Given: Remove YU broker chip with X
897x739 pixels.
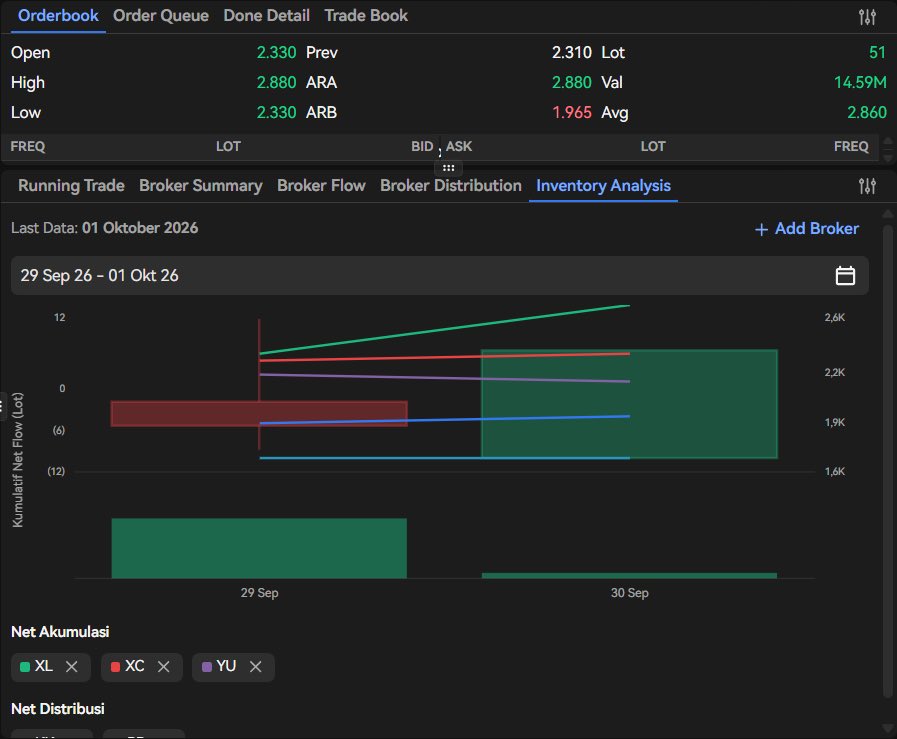Looking at the screenshot, I should pyautogui.click(x=256, y=666).
